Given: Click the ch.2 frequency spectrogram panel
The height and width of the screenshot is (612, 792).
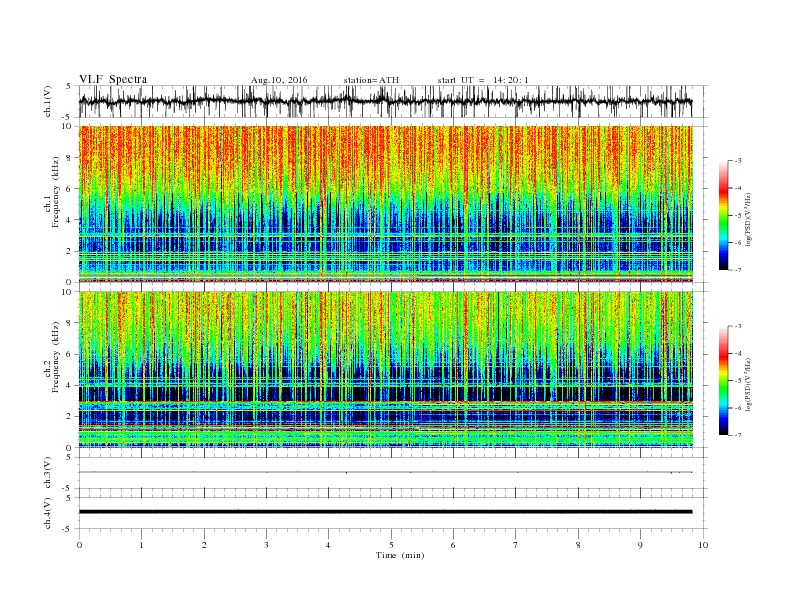Looking at the screenshot, I should click(386, 369).
